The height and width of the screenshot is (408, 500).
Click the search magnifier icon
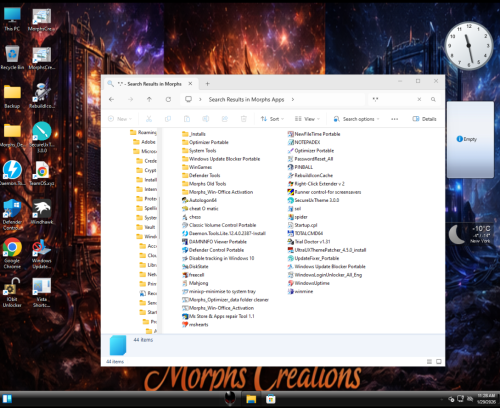(x=433, y=99)
